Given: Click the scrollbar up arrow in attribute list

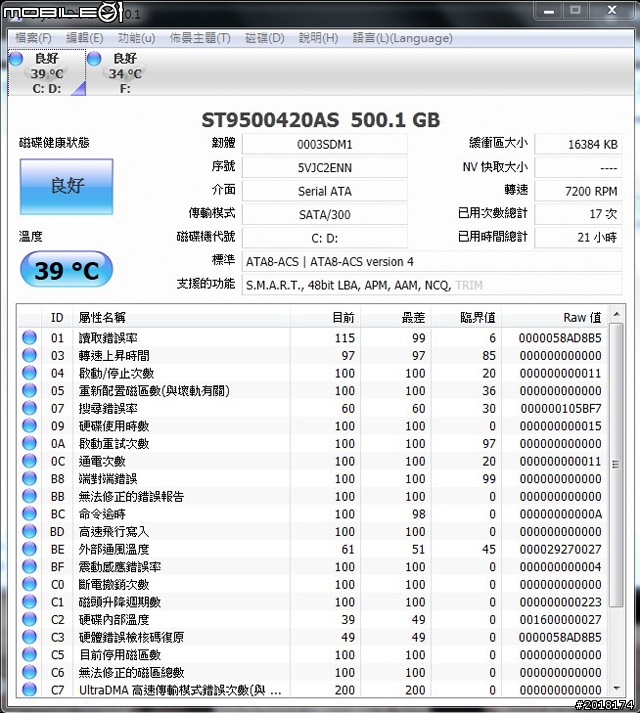Looking at the screenshot, I should pos(616,314).
